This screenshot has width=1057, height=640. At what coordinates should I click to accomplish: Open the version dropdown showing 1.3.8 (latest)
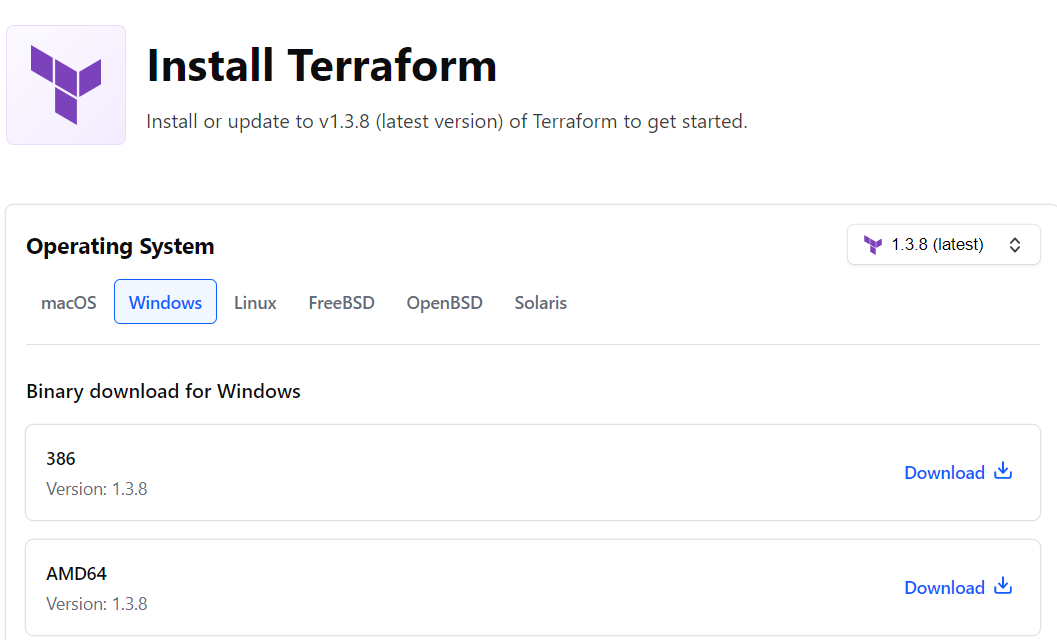coord(943,244)
